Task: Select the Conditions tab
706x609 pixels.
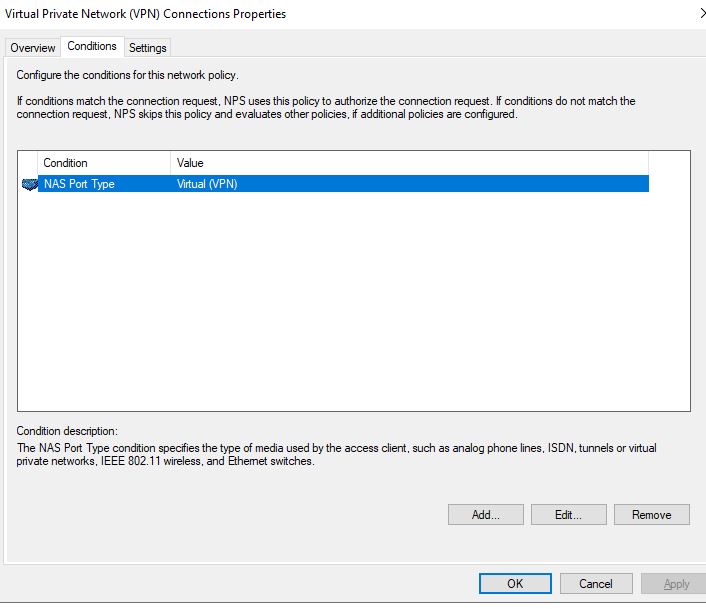Action: click(92, 46)
